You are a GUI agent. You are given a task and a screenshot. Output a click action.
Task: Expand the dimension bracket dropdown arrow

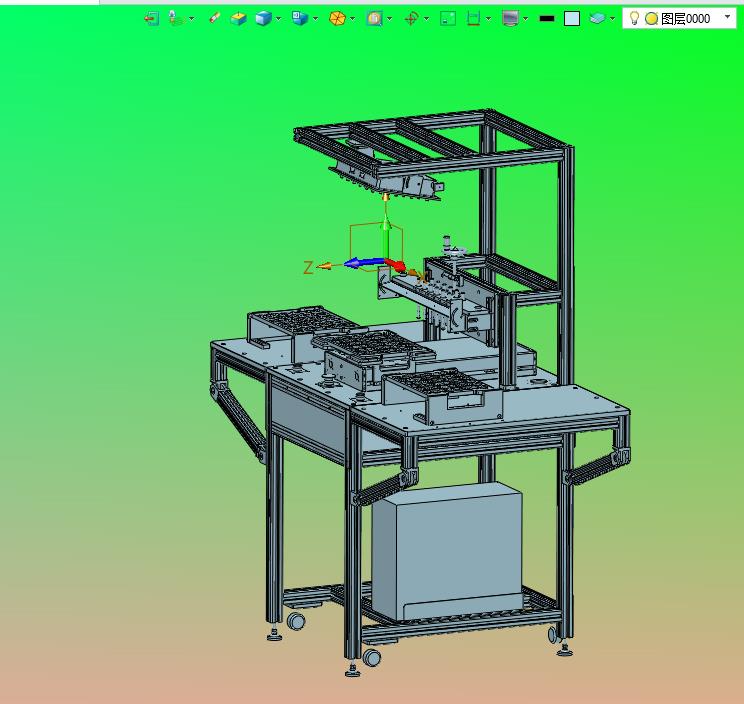(489, 19)
